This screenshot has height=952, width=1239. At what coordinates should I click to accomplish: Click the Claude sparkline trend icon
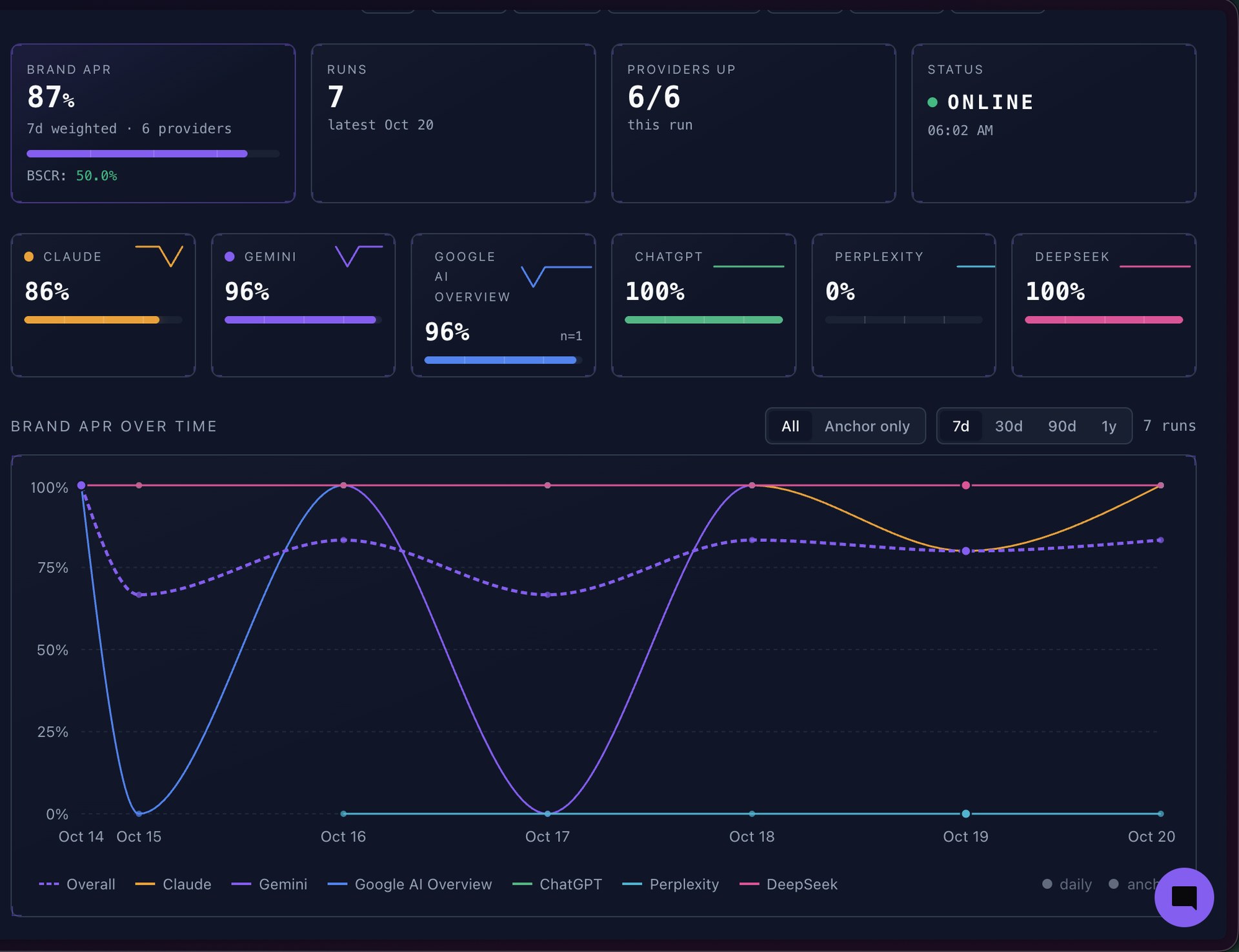point(159,256)
